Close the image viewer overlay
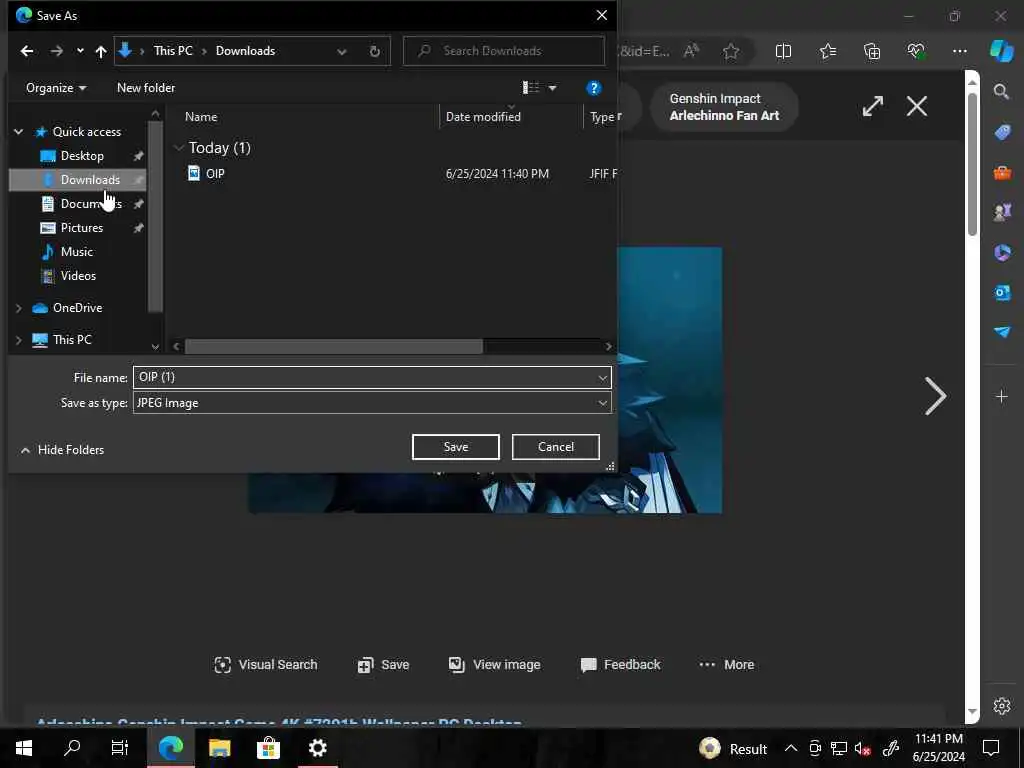The height and width of the screenshot is (768, 1024). click(917, 106)
